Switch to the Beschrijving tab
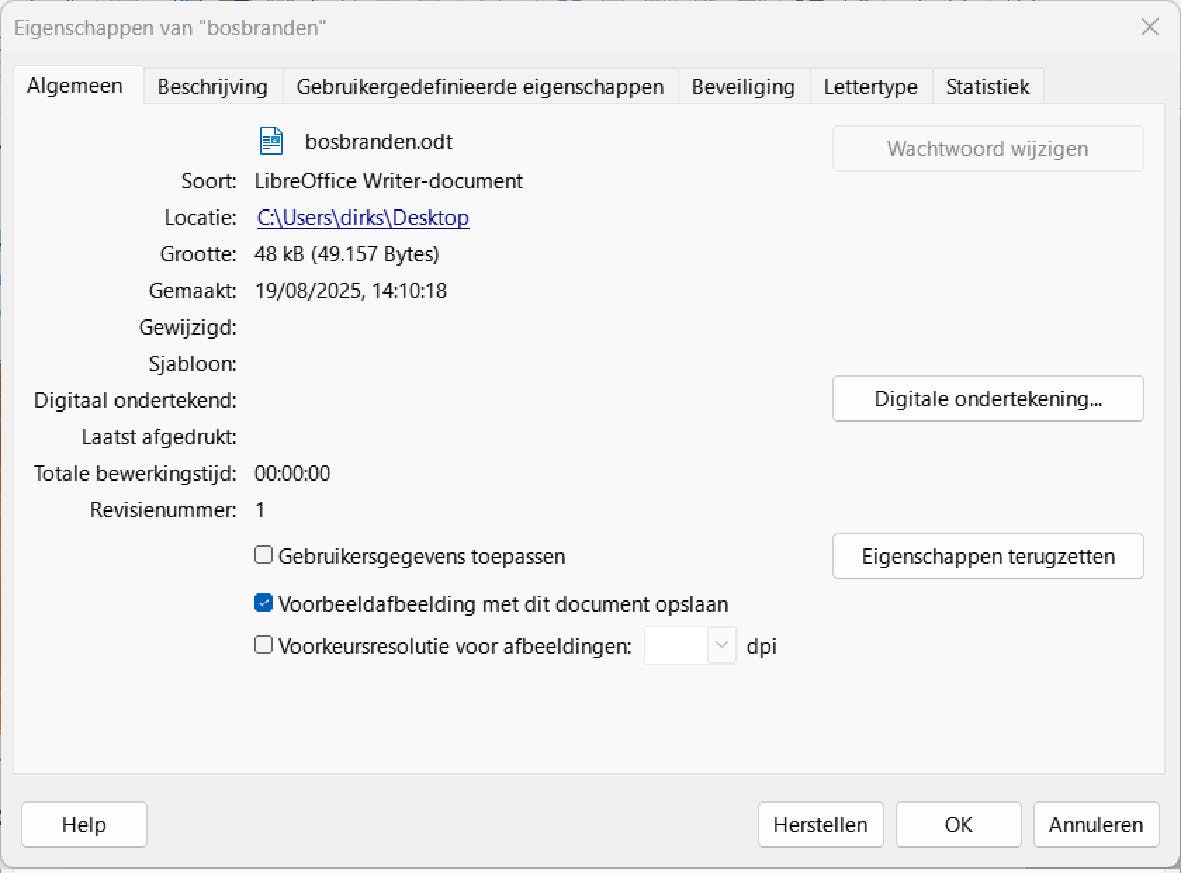 pyautogui.click(x=212, y=87)
